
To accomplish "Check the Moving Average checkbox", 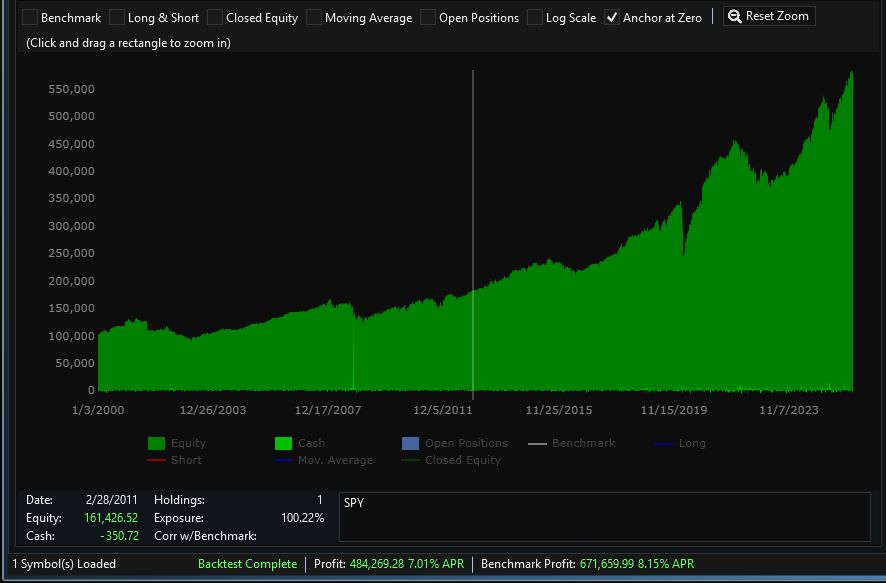I will click(x=313, y=17).
